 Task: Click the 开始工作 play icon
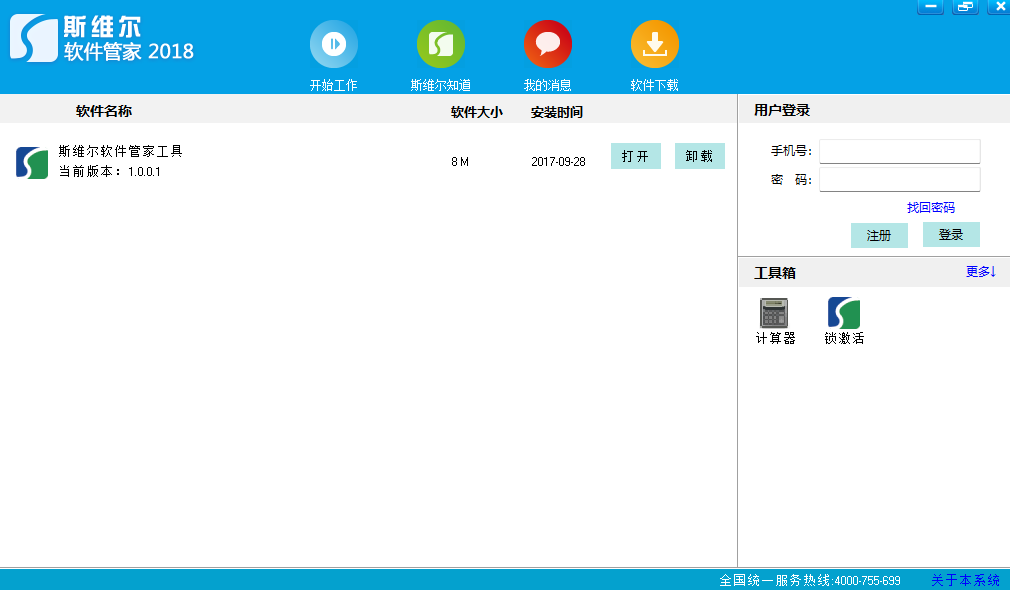[x=333, y=44]
